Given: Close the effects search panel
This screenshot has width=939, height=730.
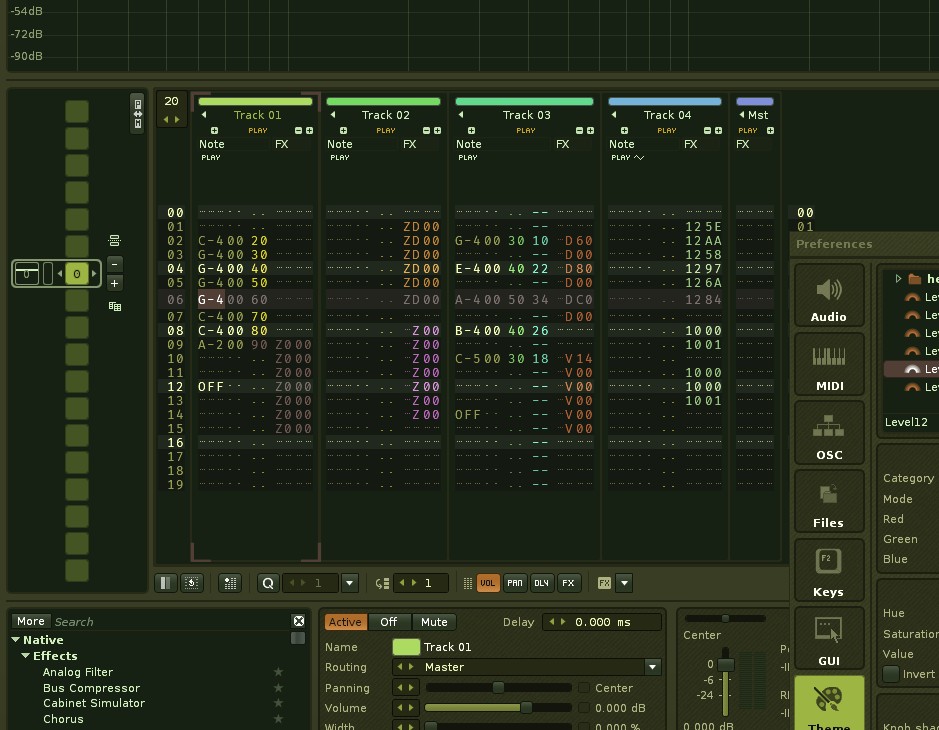Looking at the screenshot, I should click(x=298, y=621).
